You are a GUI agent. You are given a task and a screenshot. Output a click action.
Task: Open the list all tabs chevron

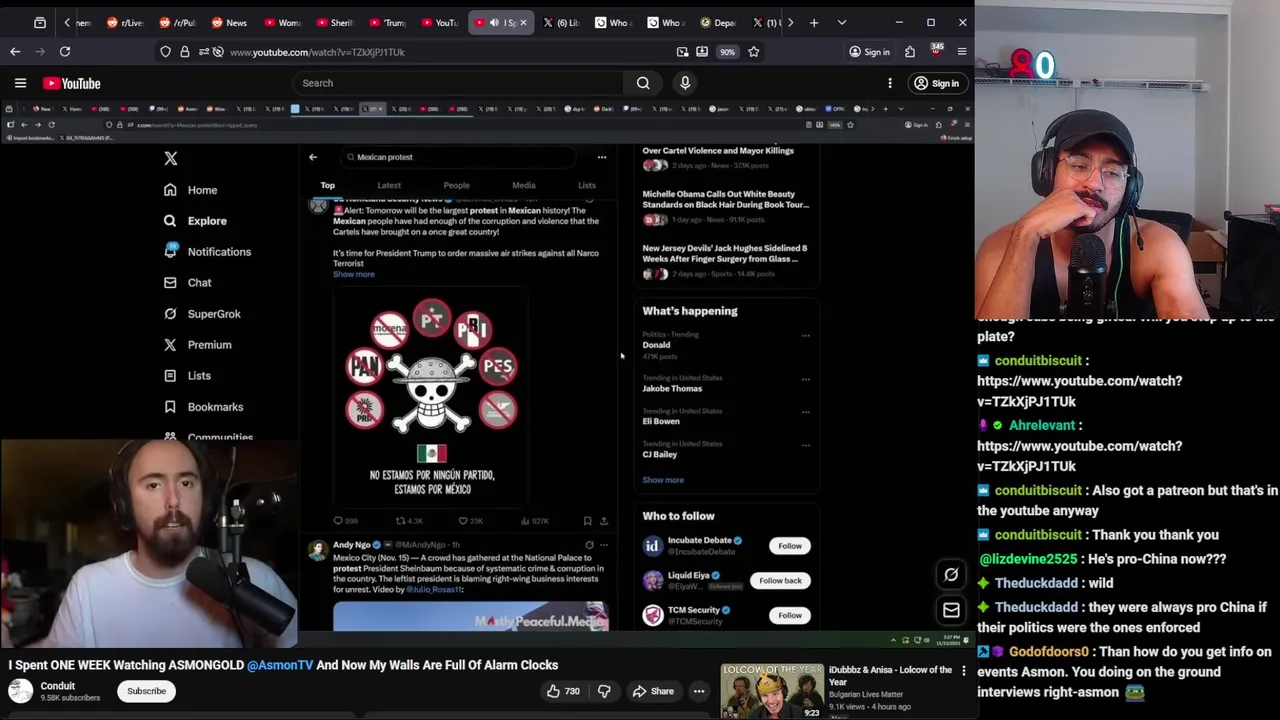(841, 22)
